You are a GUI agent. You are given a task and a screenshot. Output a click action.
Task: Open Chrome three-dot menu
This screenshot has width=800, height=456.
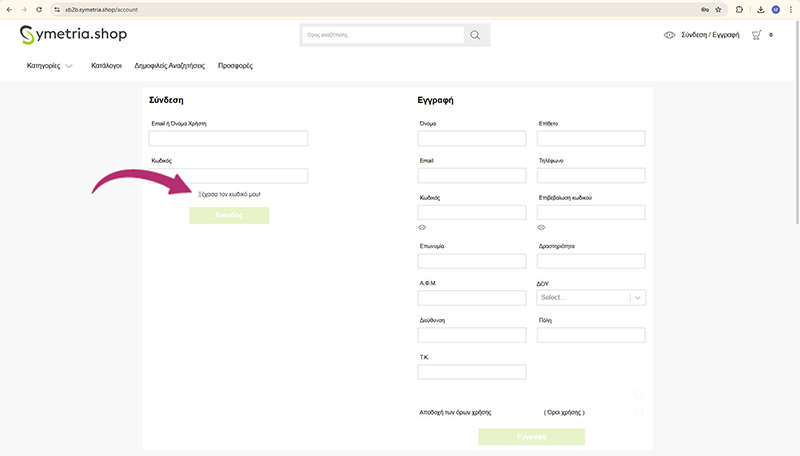[791, 9]
